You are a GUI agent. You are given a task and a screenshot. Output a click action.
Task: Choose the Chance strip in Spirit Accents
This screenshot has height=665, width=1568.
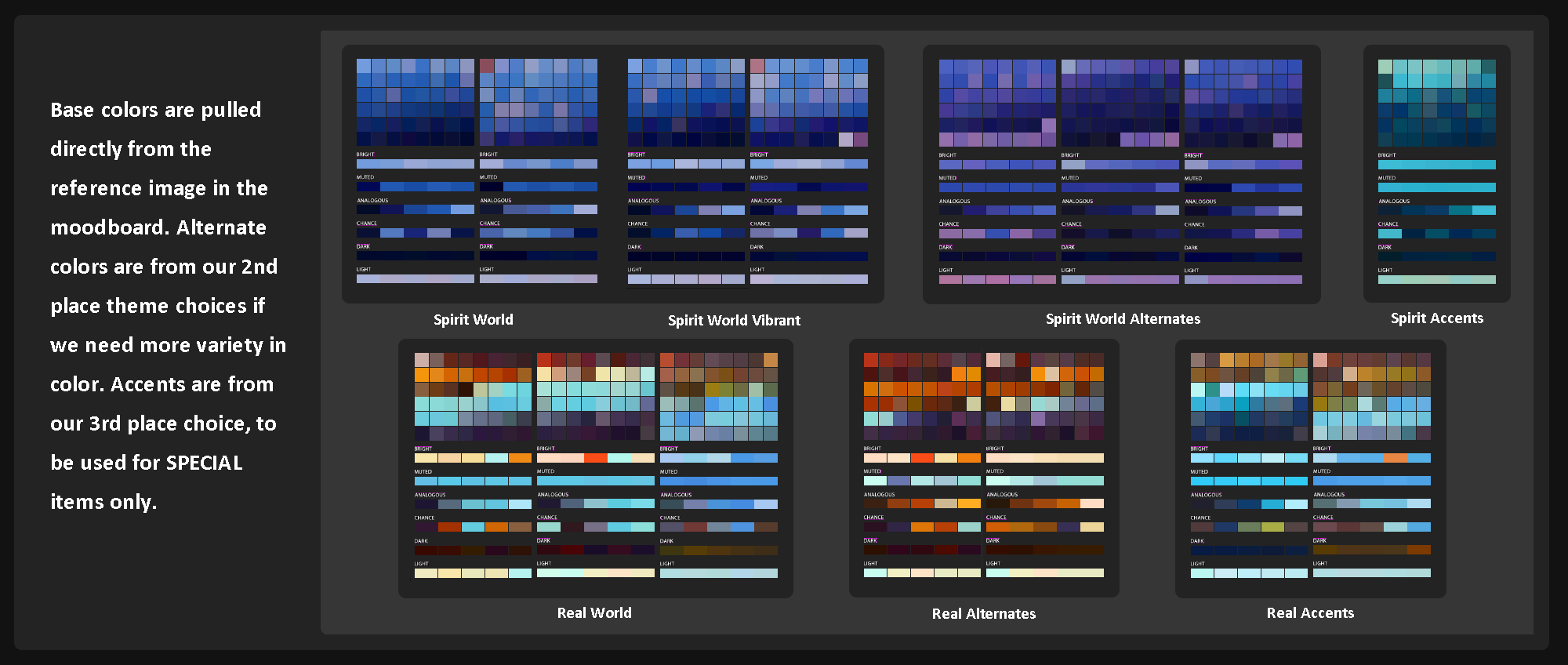[x=1436, y=234]
